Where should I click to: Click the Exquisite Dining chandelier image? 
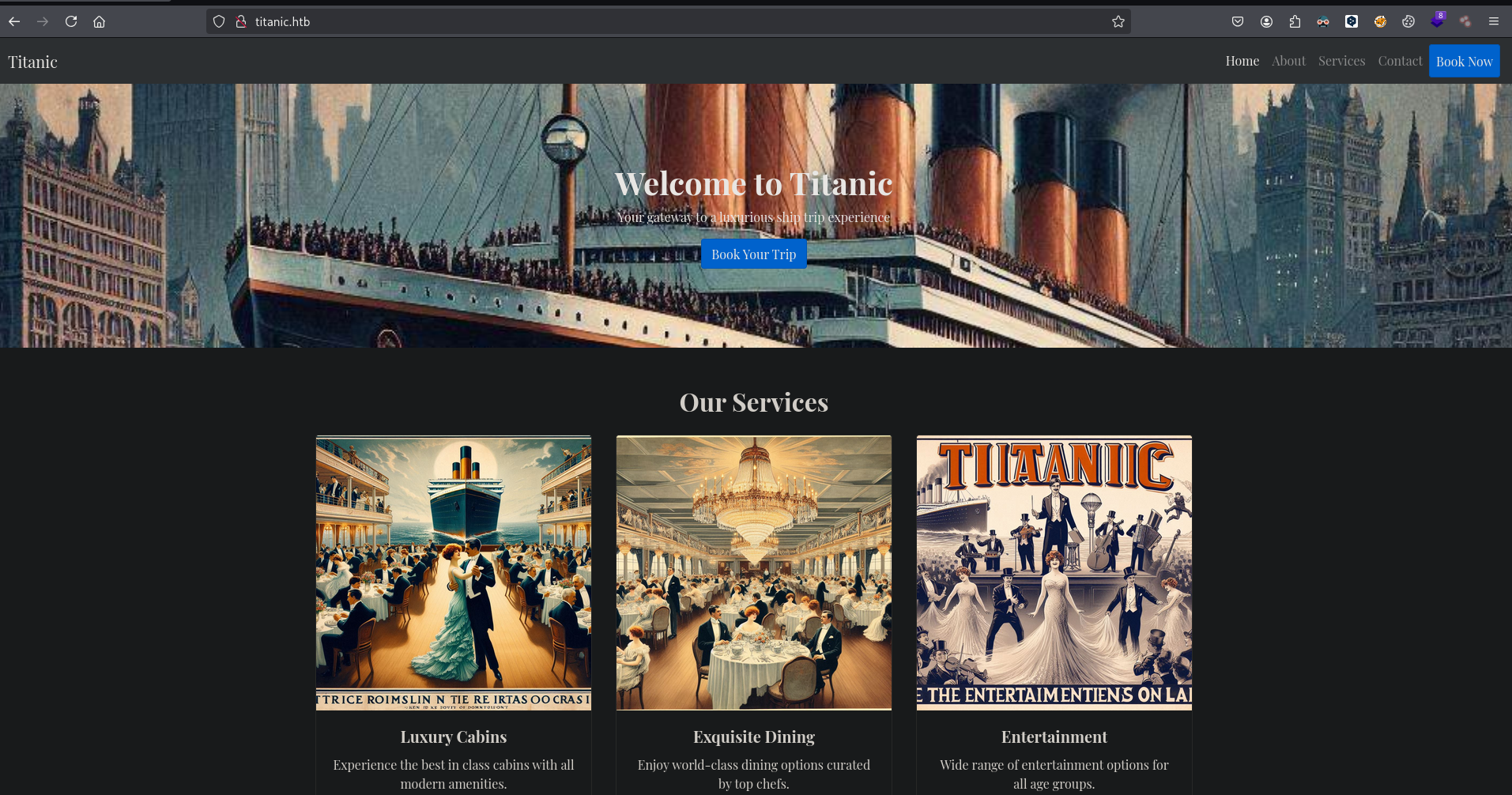753,572
